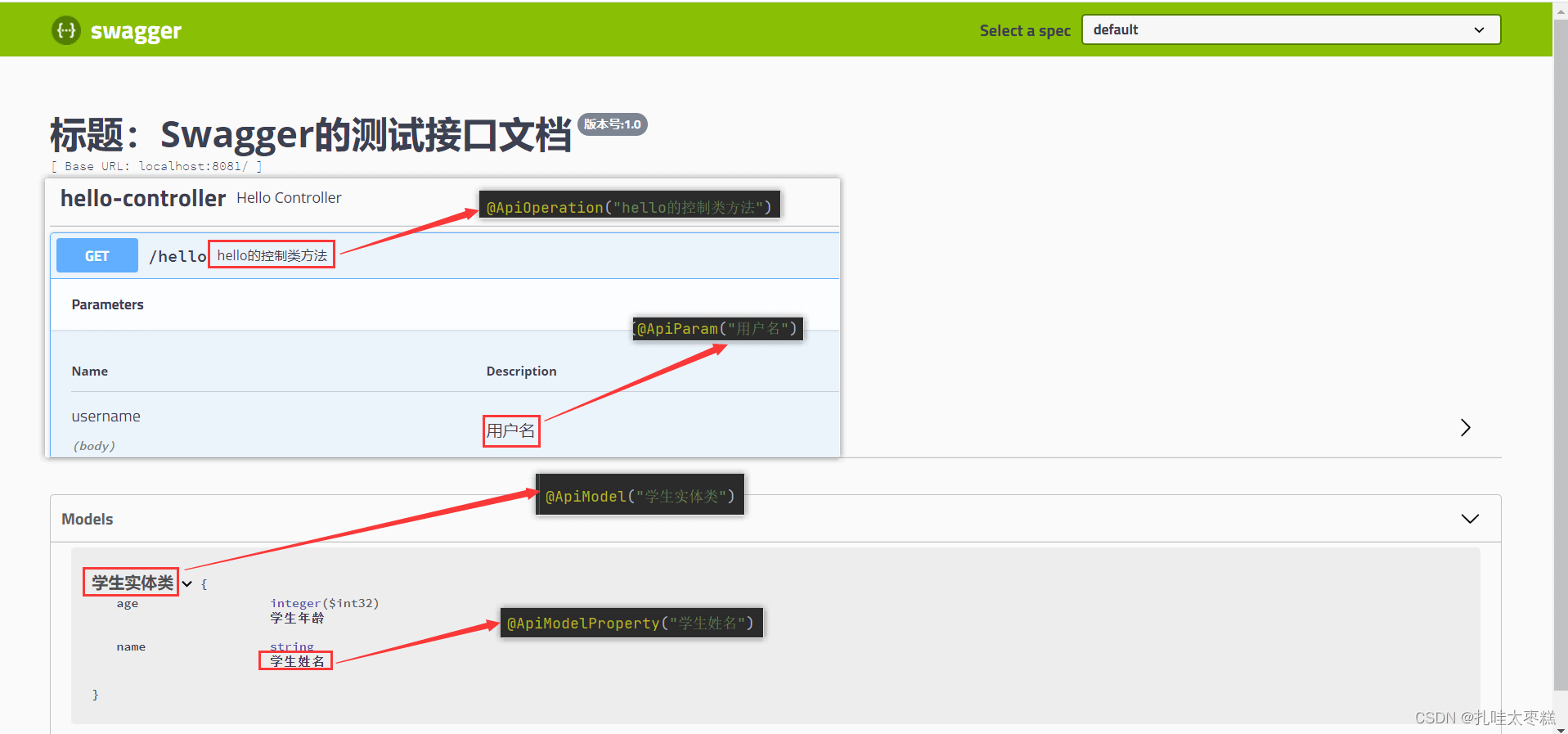
Task: Open the Select a spec dropdown
Action: pyautogui.click(x=1291, y=29)
